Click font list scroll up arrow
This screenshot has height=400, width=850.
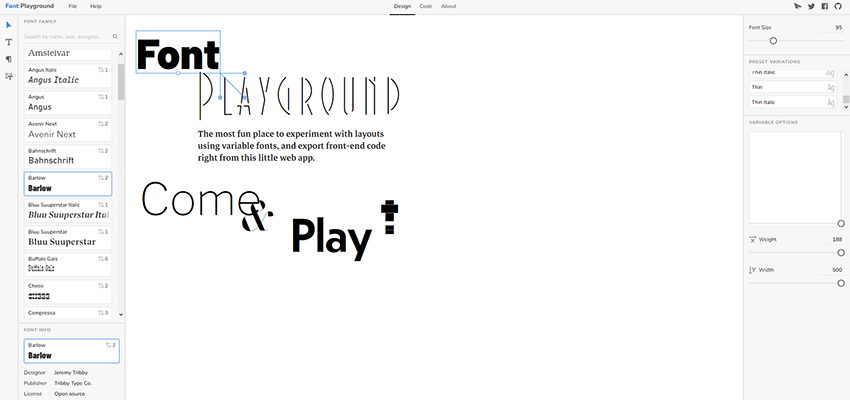coord(121,54)
